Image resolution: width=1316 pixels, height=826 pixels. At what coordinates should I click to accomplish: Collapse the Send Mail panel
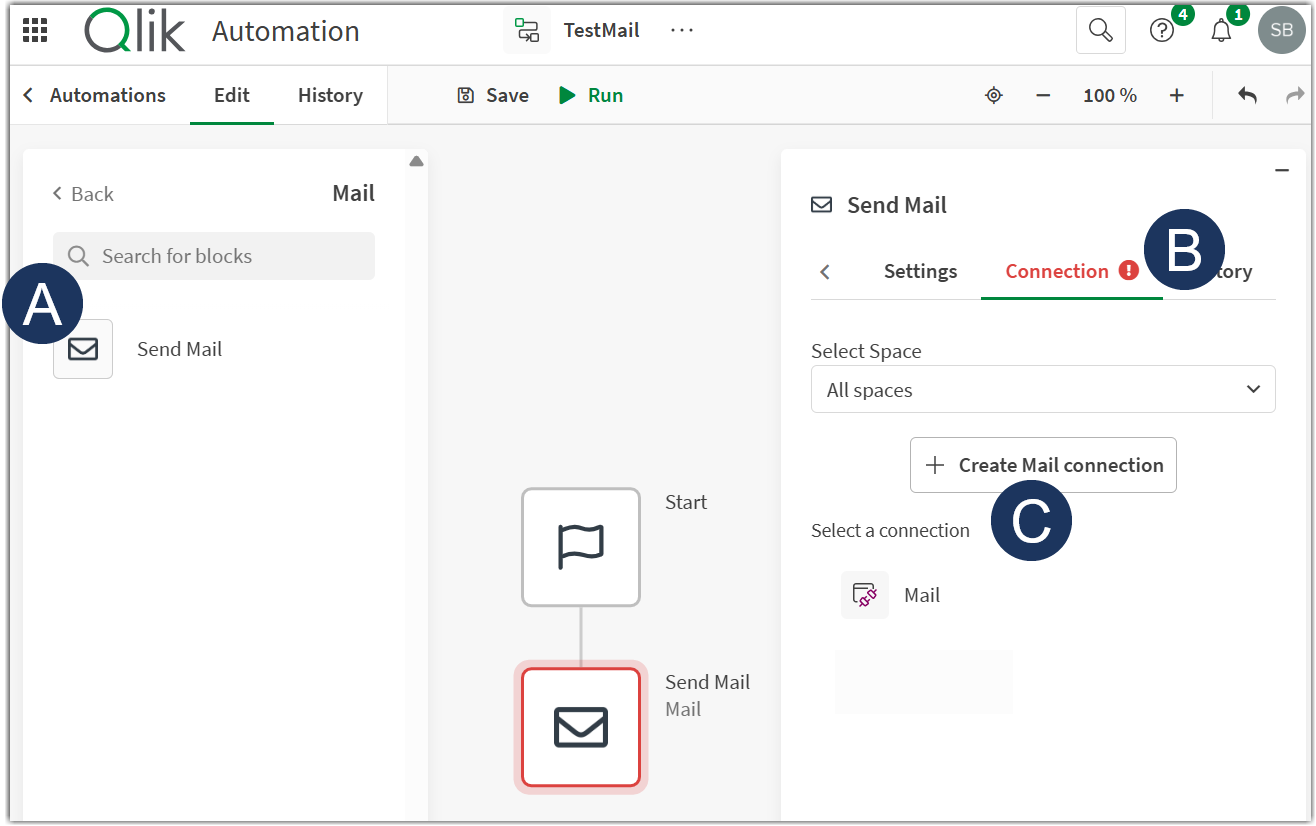point(1282,169)
